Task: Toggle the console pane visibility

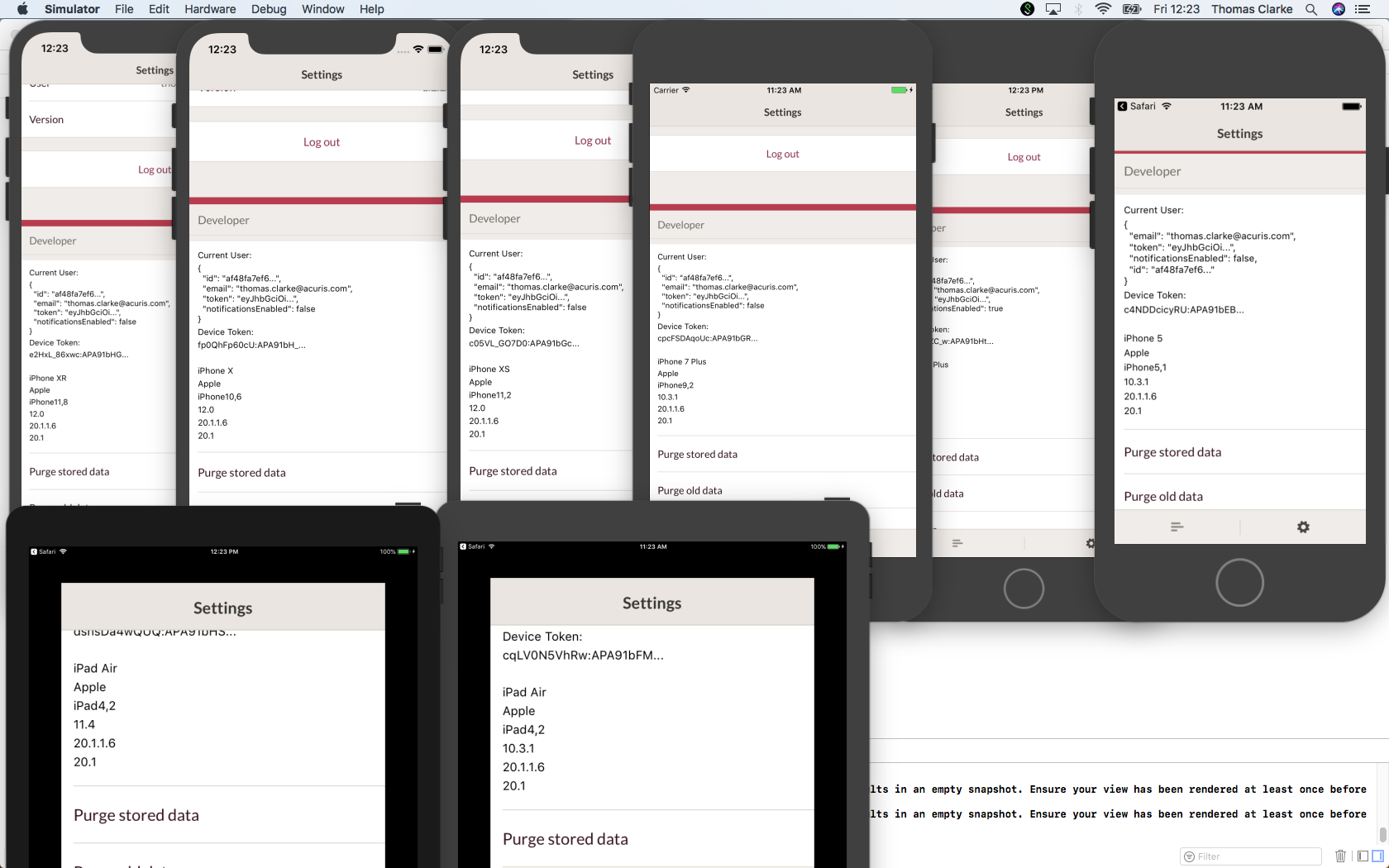Action: tap(1378, 856)
